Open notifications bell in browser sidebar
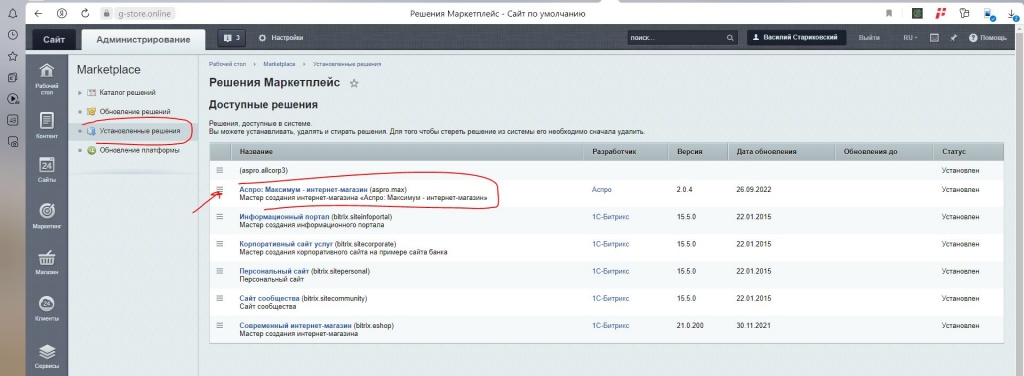1024x376 pixels. pyautogui.click(x=12, y=13)
